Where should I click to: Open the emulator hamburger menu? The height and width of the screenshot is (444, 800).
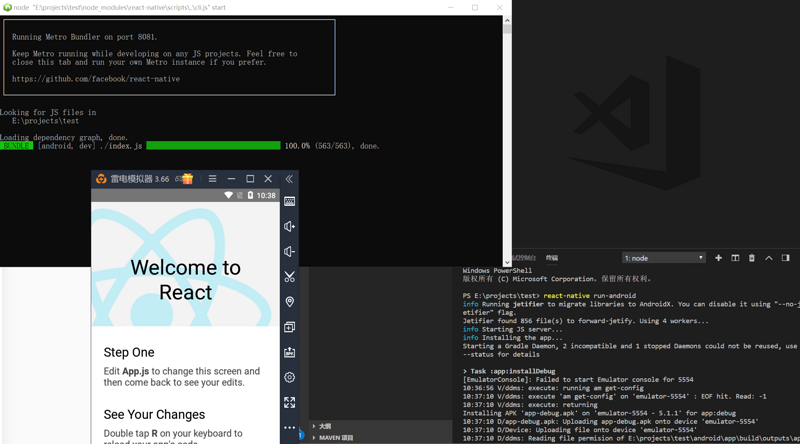point(212,179)
